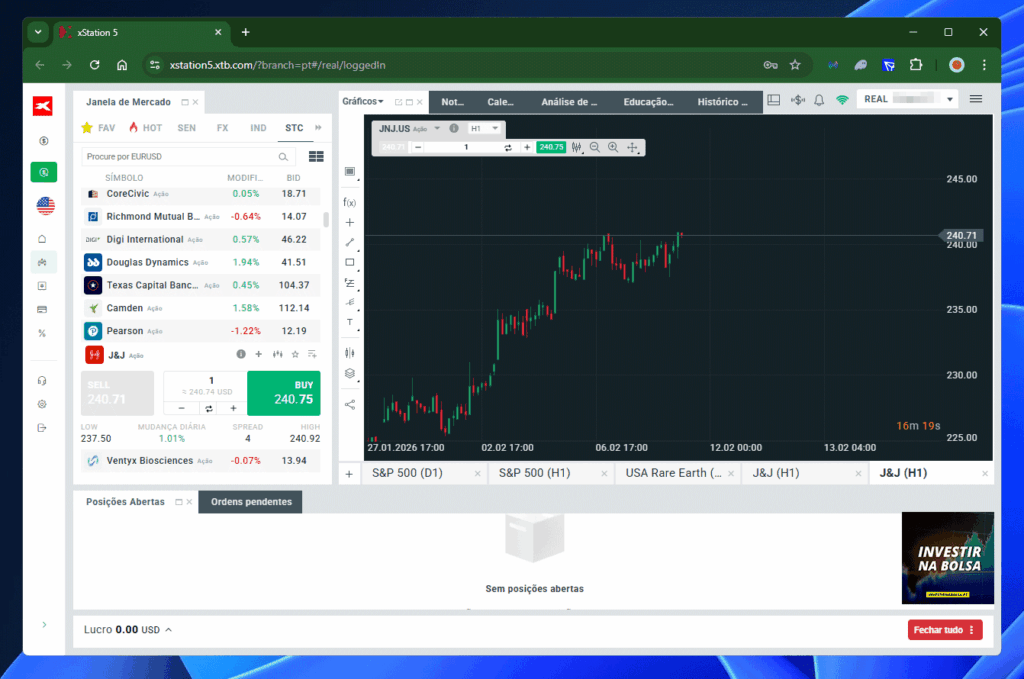Viewport: 1024px width, 679px height.
Task: Switch to Ordens pendentes tab
Action: pos(251,502)
